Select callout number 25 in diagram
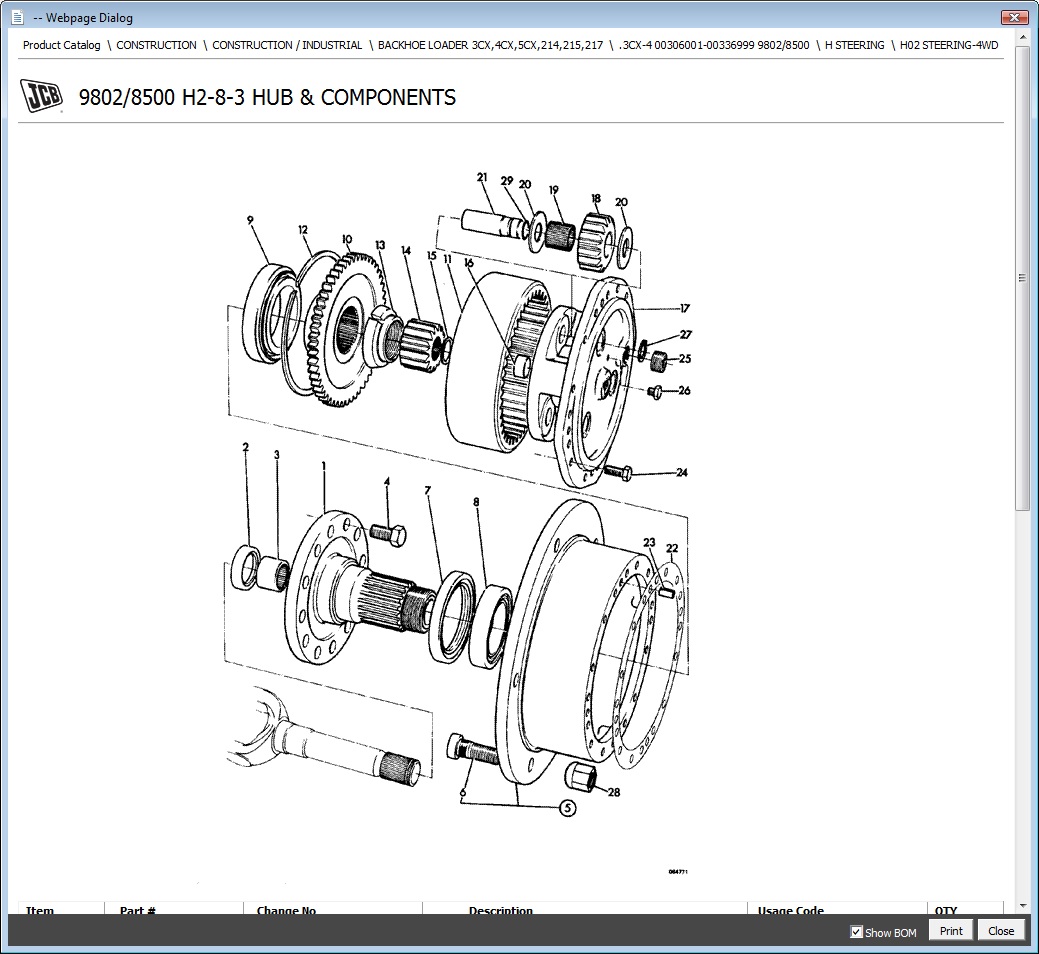This screenshot has height=954, width=1039. pos(684,358)
